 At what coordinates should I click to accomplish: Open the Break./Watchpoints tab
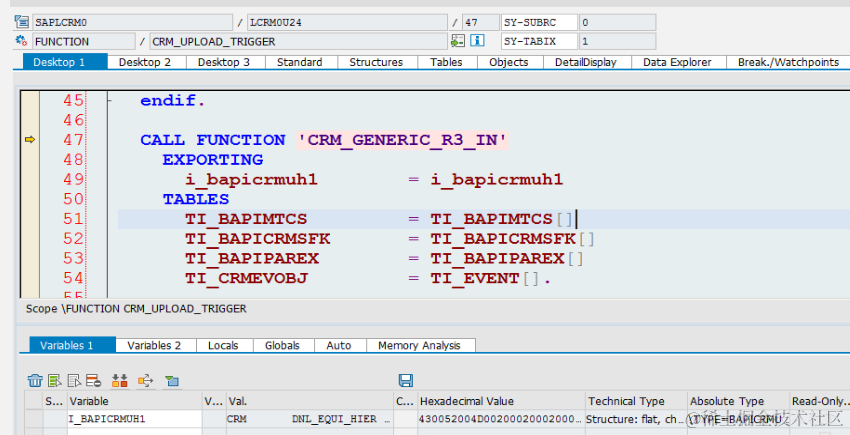(788, 62)
